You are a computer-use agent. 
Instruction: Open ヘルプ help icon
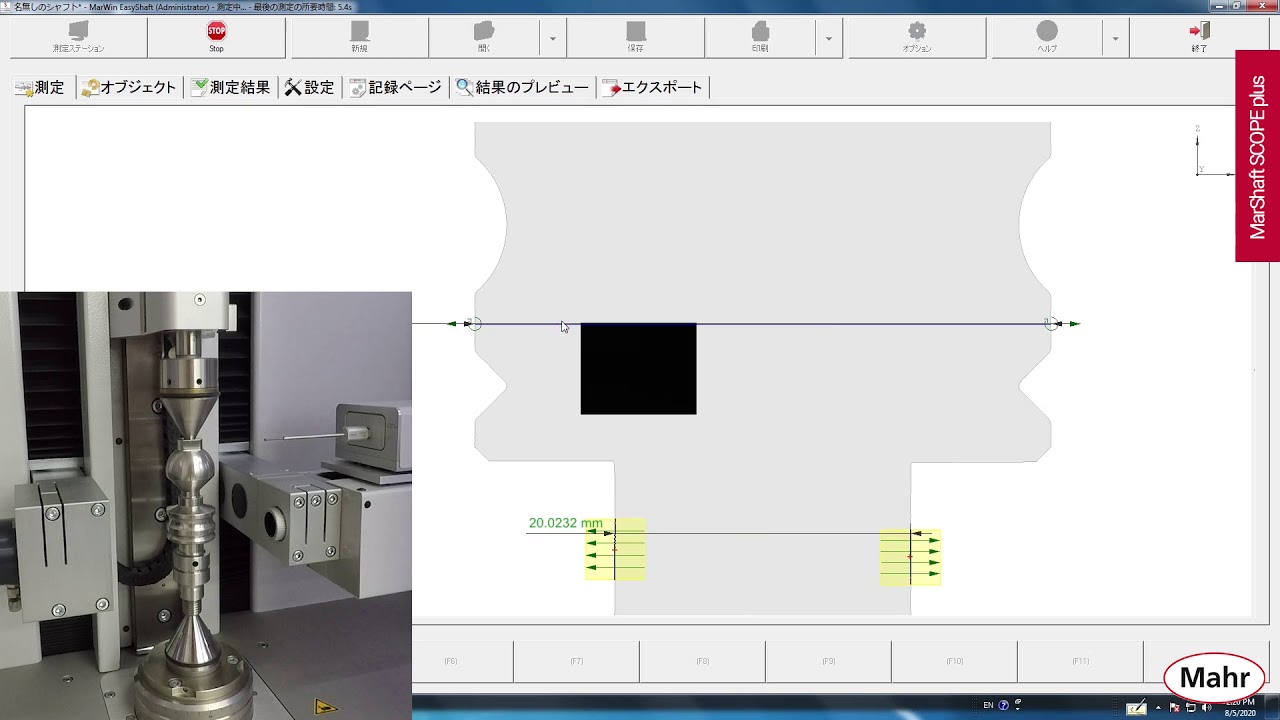tap(1047, 31)
